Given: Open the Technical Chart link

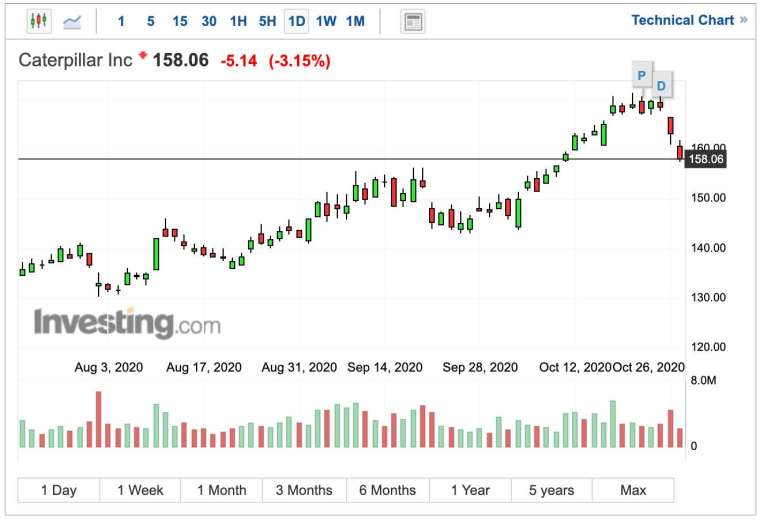Looking at the screenshot, I should 689,20.
